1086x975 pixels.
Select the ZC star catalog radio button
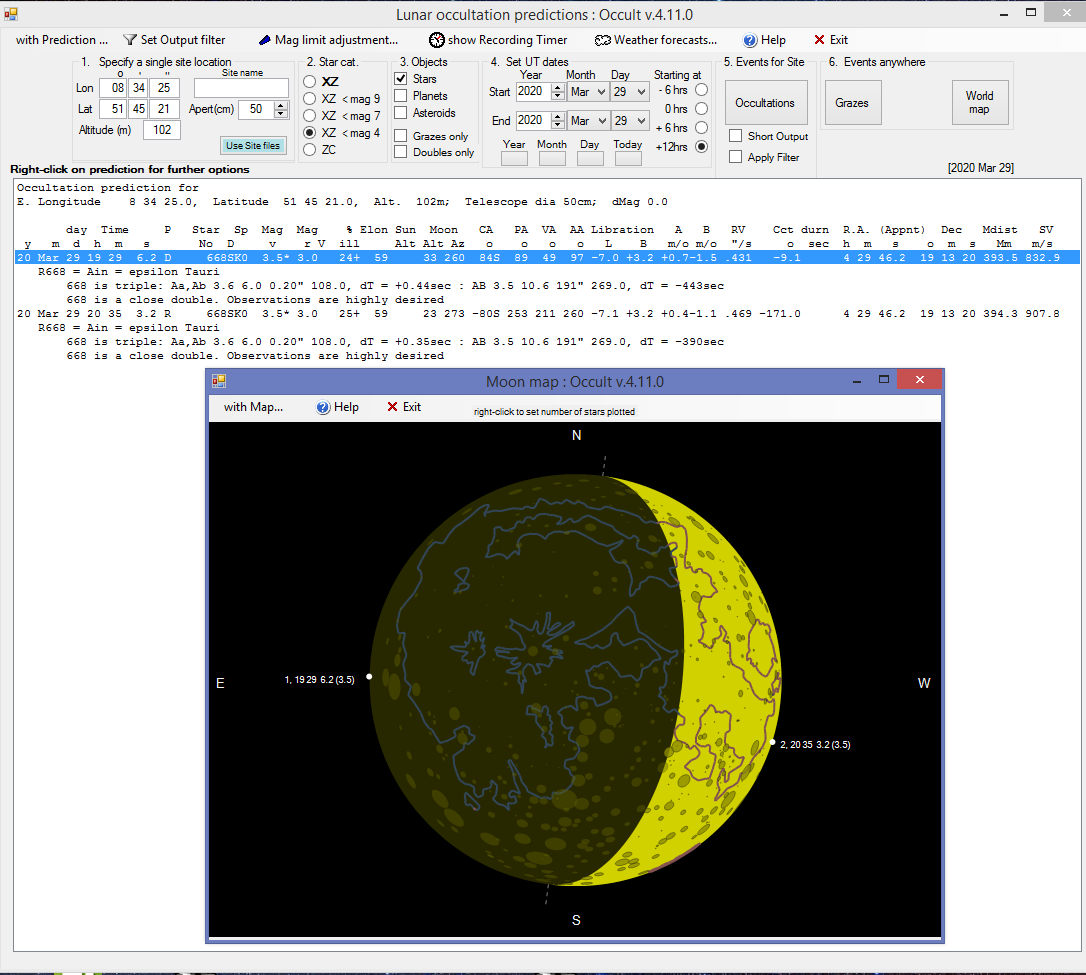[x=310, y=150]
